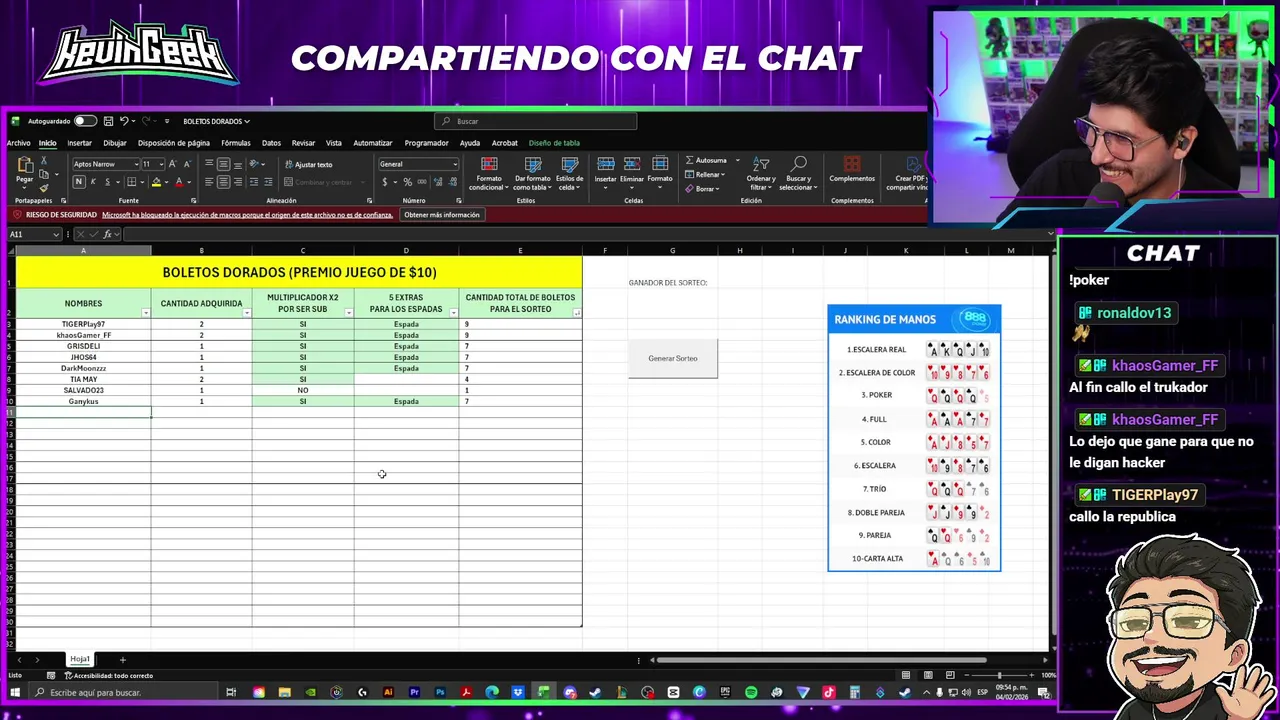Click the Generar Sorteo button
This screenshot has height=720, width=1280.
pos(673,358)
